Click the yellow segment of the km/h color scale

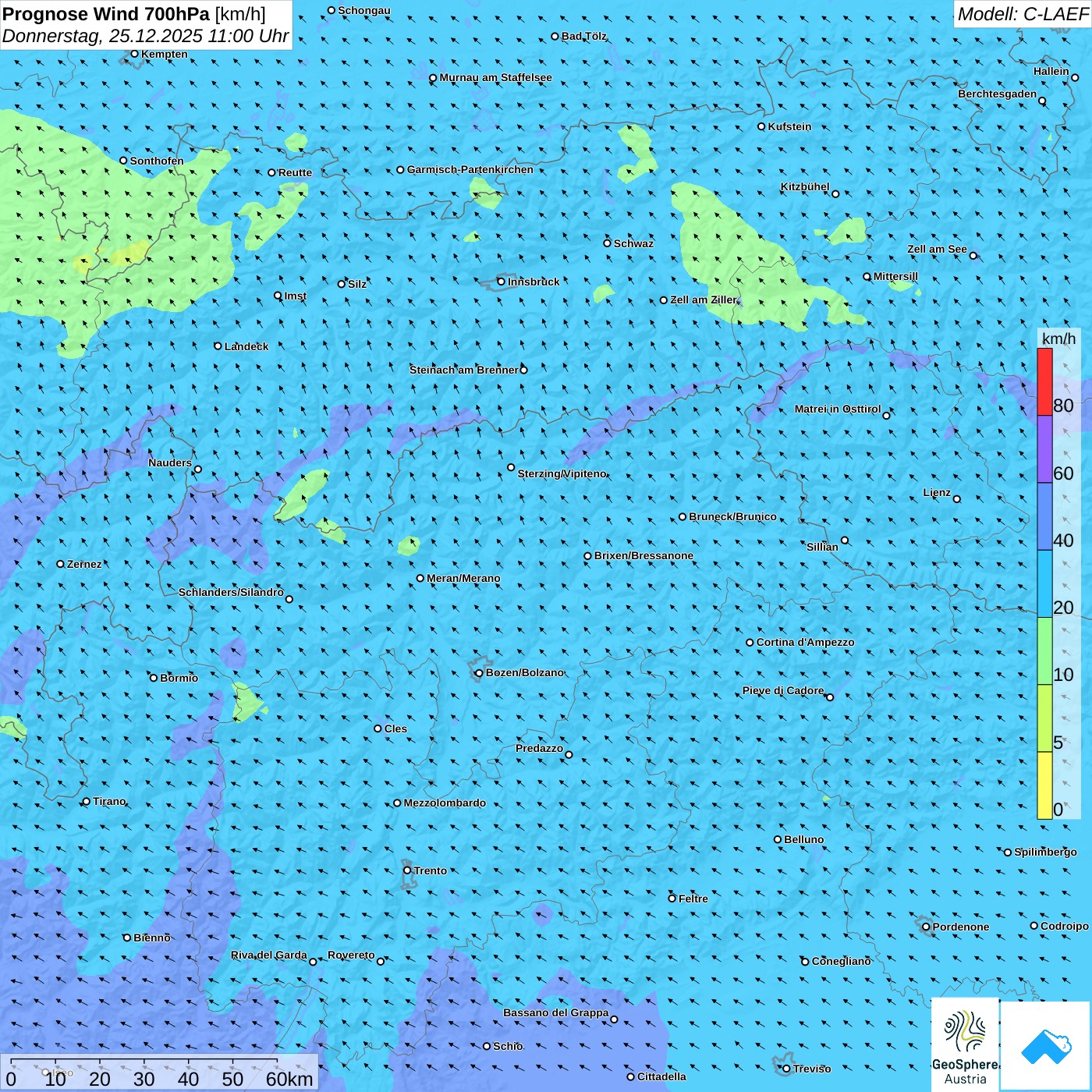1044,785
